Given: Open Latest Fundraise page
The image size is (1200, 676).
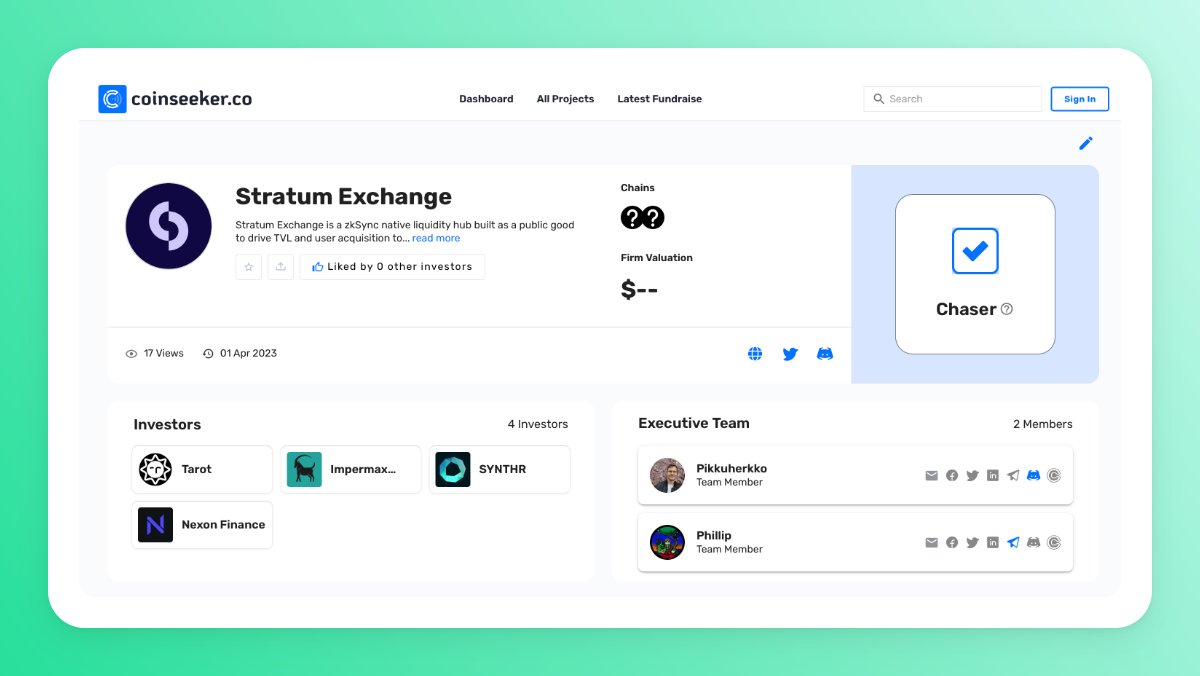Looking at the screenshot, I should 659,99.
